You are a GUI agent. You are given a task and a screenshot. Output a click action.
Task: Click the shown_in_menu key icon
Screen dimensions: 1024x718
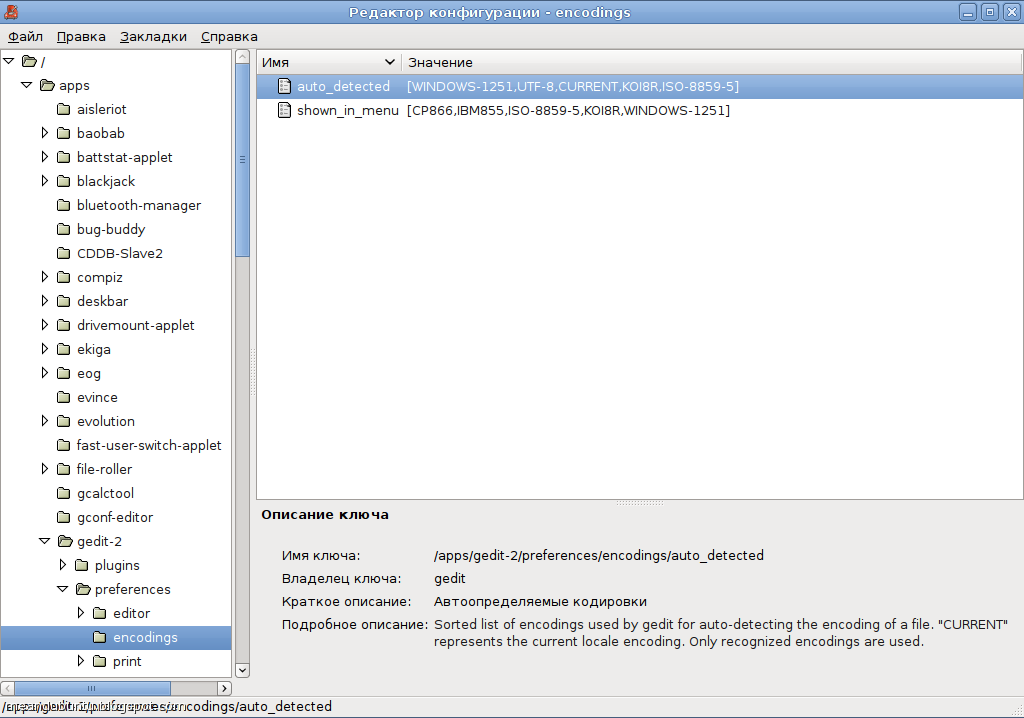point(284,110)
